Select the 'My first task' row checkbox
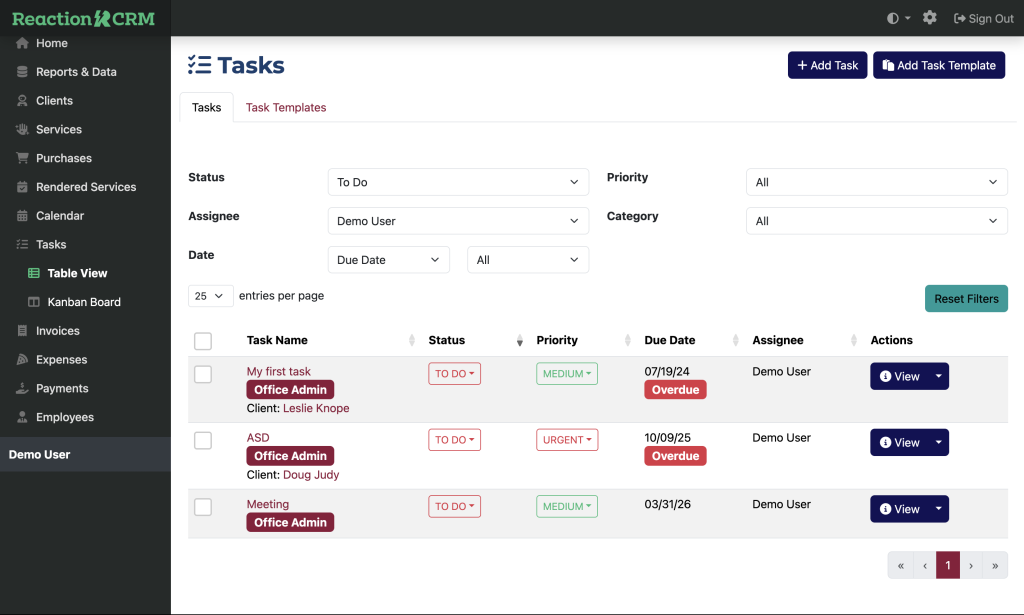This screenshot has width=1024, height=615. (x=203, y=374)
